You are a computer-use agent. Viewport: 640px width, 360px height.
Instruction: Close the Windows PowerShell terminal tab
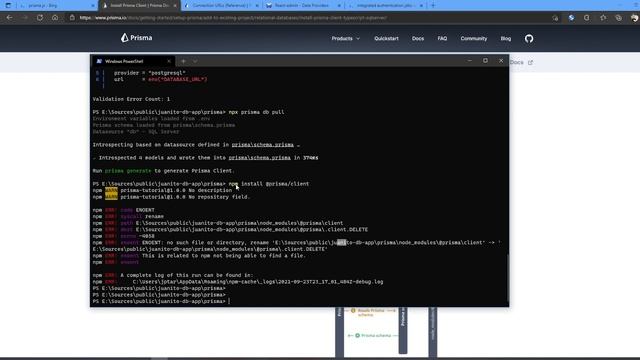(169, 61)
